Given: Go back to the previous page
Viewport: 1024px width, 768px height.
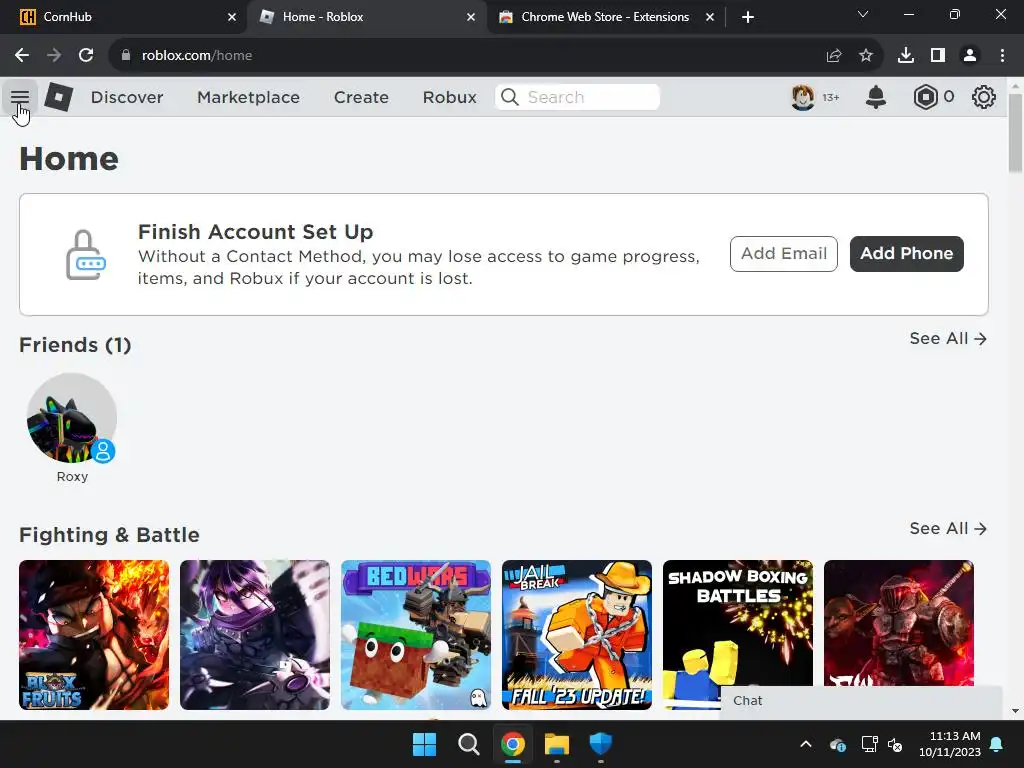Looking at the screenshot, I should pyautogui.click(x=22, y=56).
